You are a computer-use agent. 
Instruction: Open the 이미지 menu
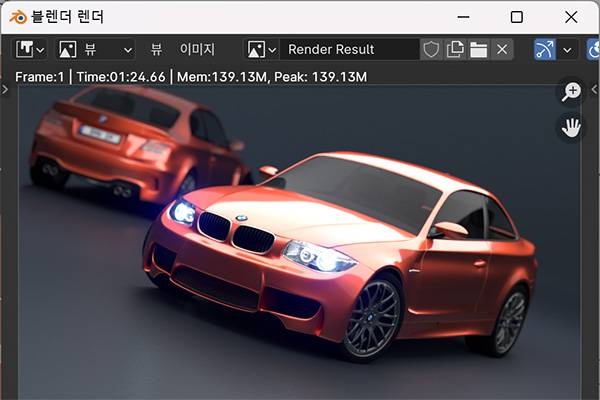197,49
